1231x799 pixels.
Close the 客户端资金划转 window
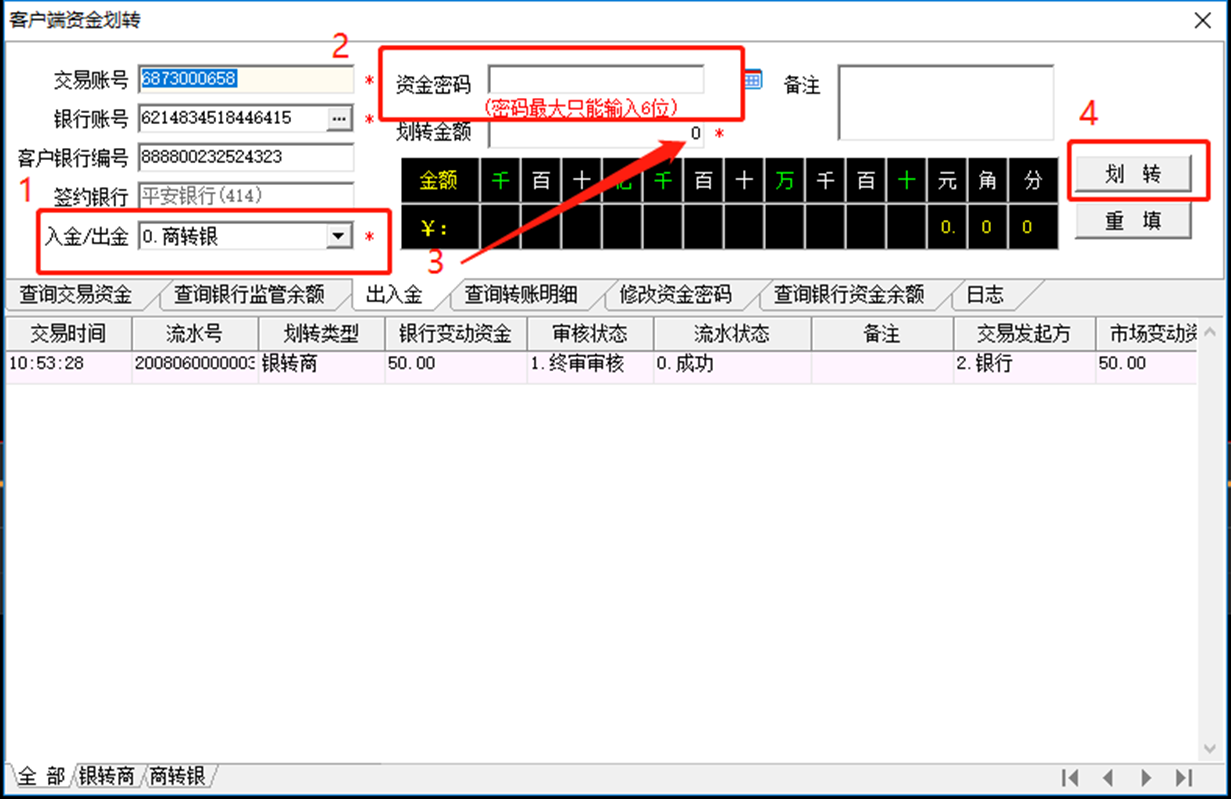pos(1203,19)
